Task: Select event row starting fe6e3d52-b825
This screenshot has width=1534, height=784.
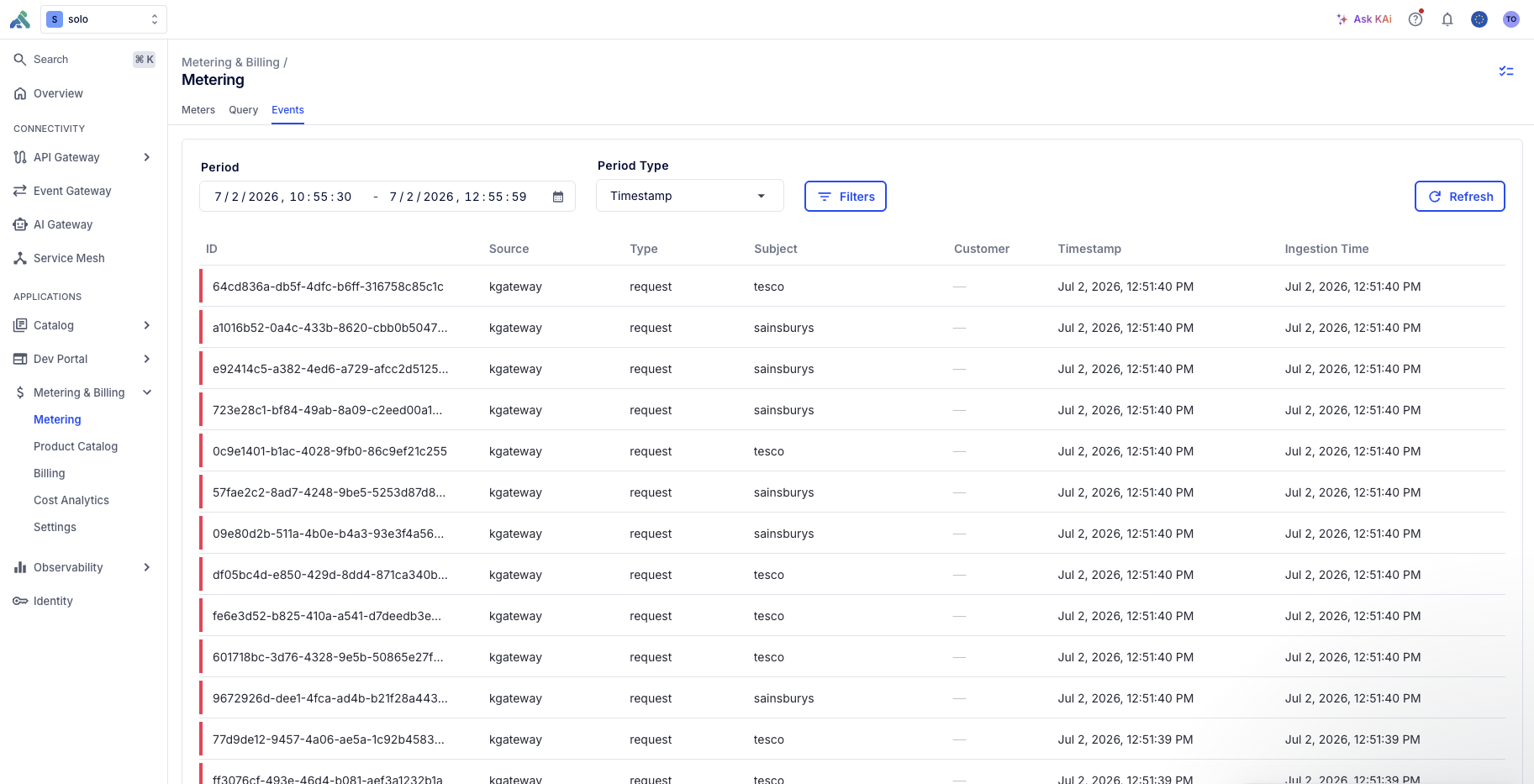Action: coord(852,616)
